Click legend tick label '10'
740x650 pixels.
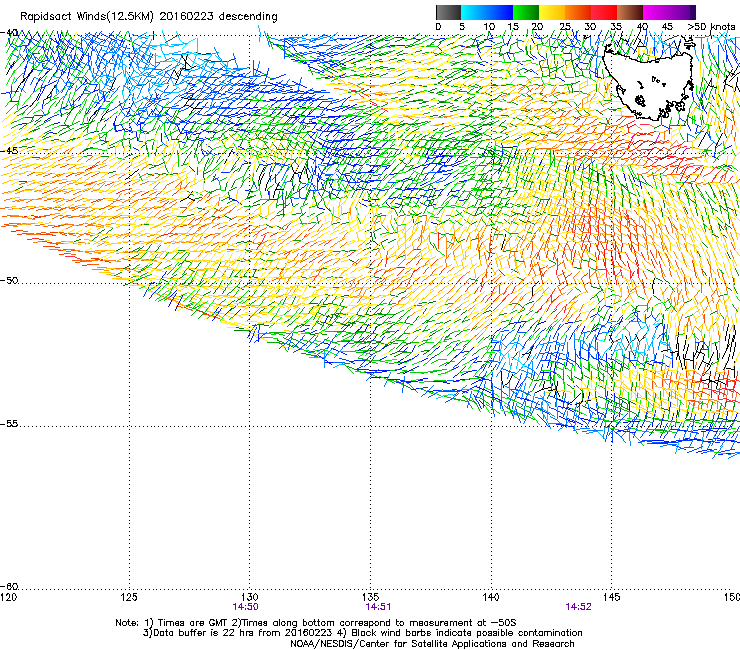[x=489, y=27]
